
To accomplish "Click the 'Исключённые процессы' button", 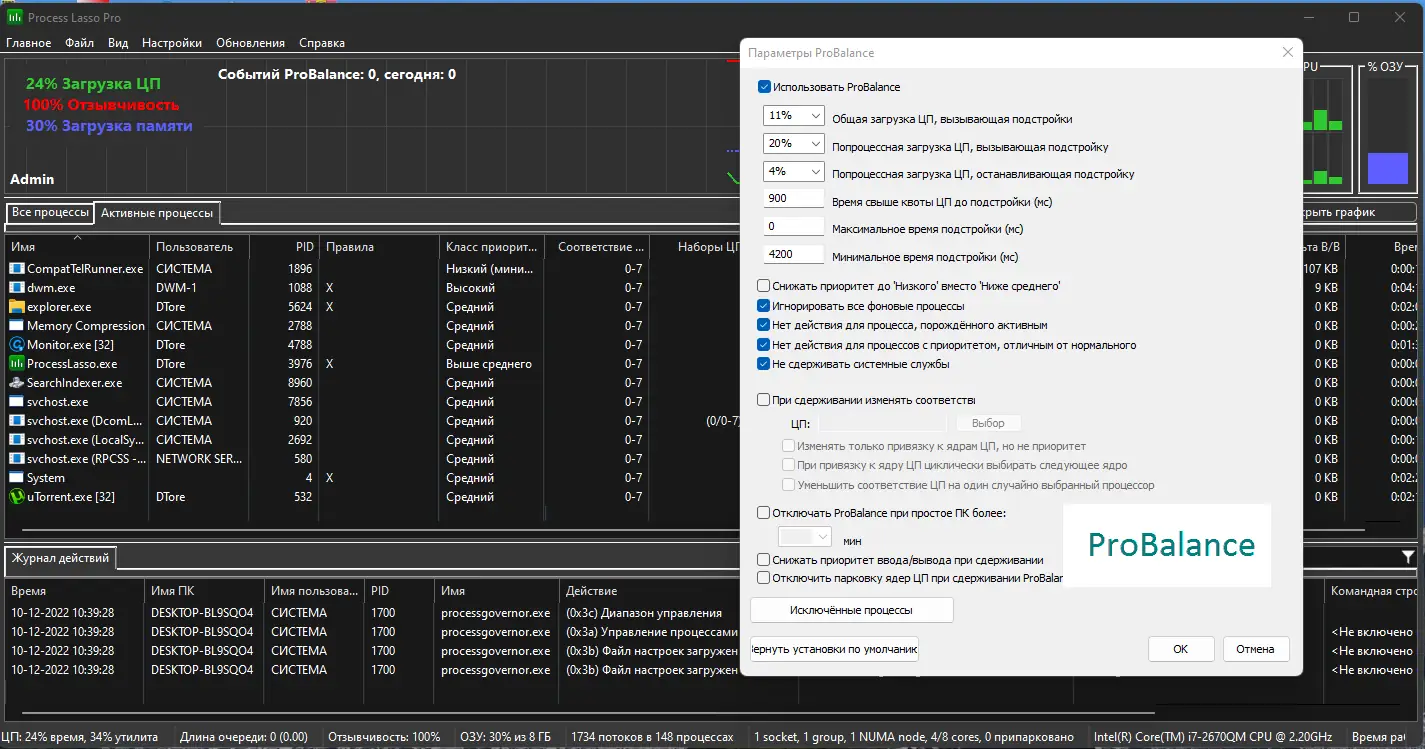I will [x=851, y=610].
